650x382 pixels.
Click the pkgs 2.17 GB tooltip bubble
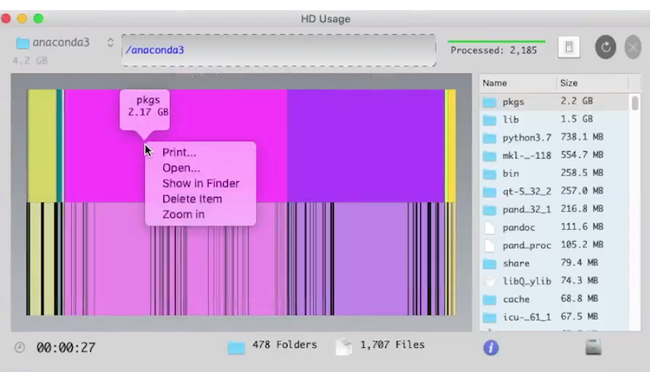pyautogui.click(x=145, y=109)
